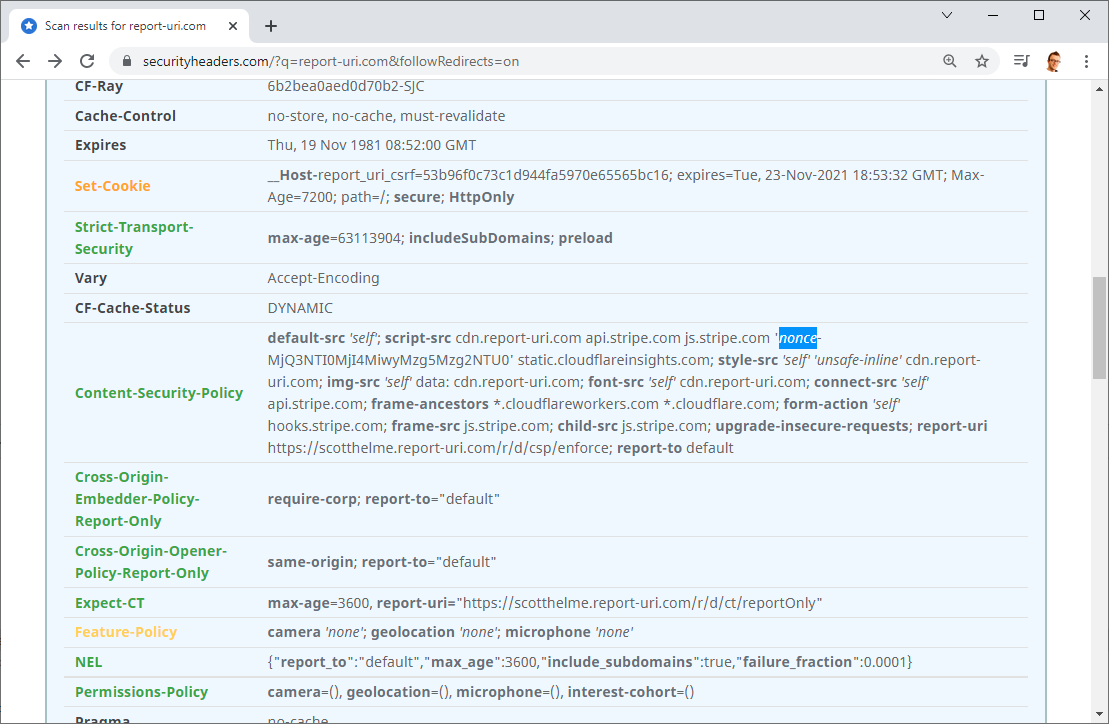
Task: View site security lock info
Action: (127, 62)
